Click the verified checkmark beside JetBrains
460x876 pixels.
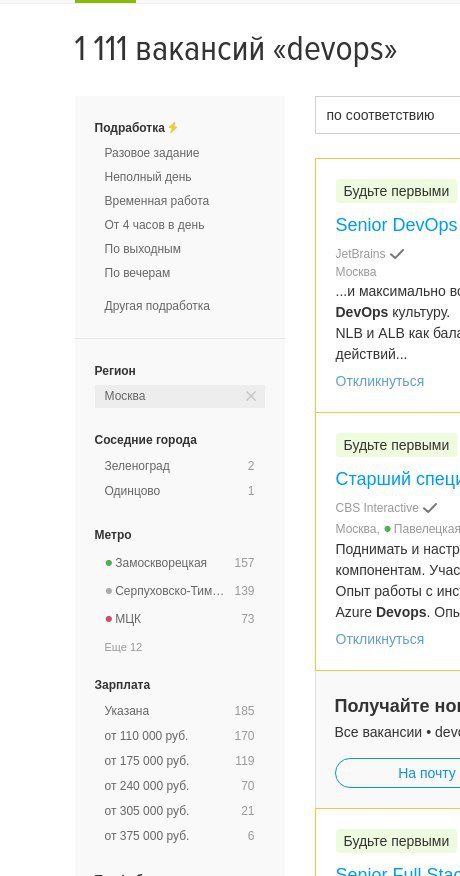coord(397,254)
